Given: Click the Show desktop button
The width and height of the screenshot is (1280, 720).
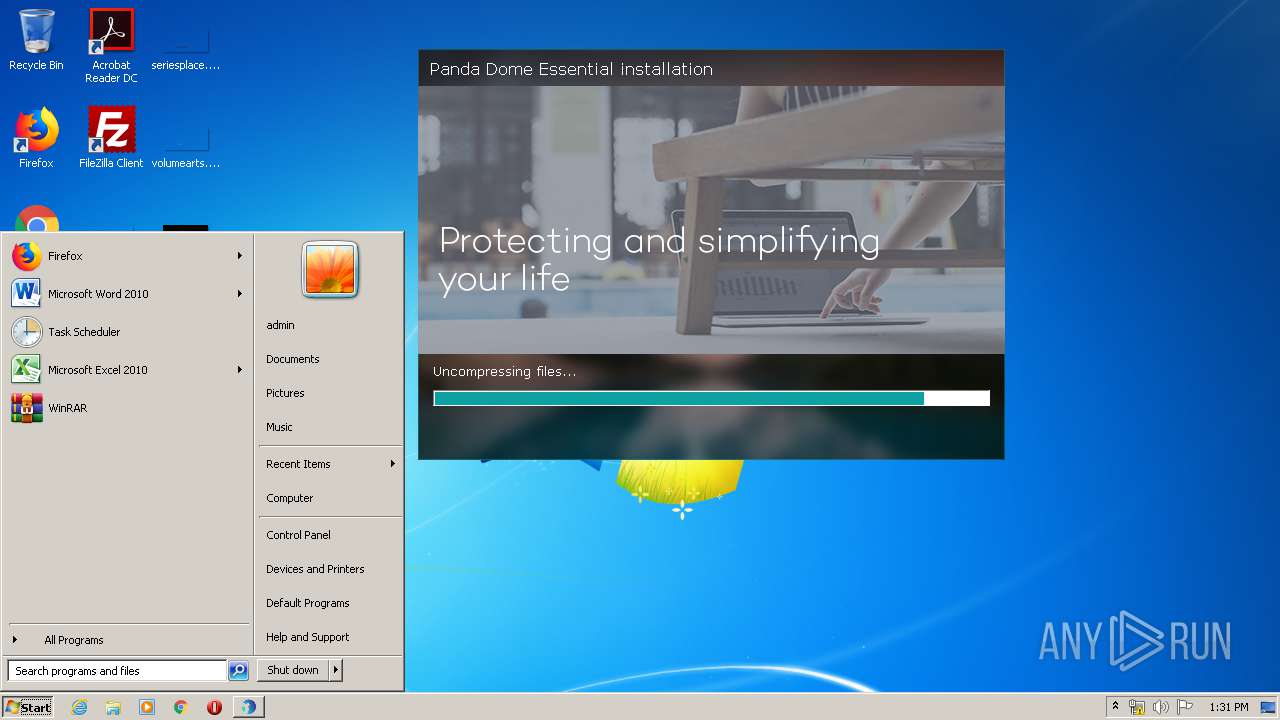Looking at the screenshot, I should tap(1269, 707).
